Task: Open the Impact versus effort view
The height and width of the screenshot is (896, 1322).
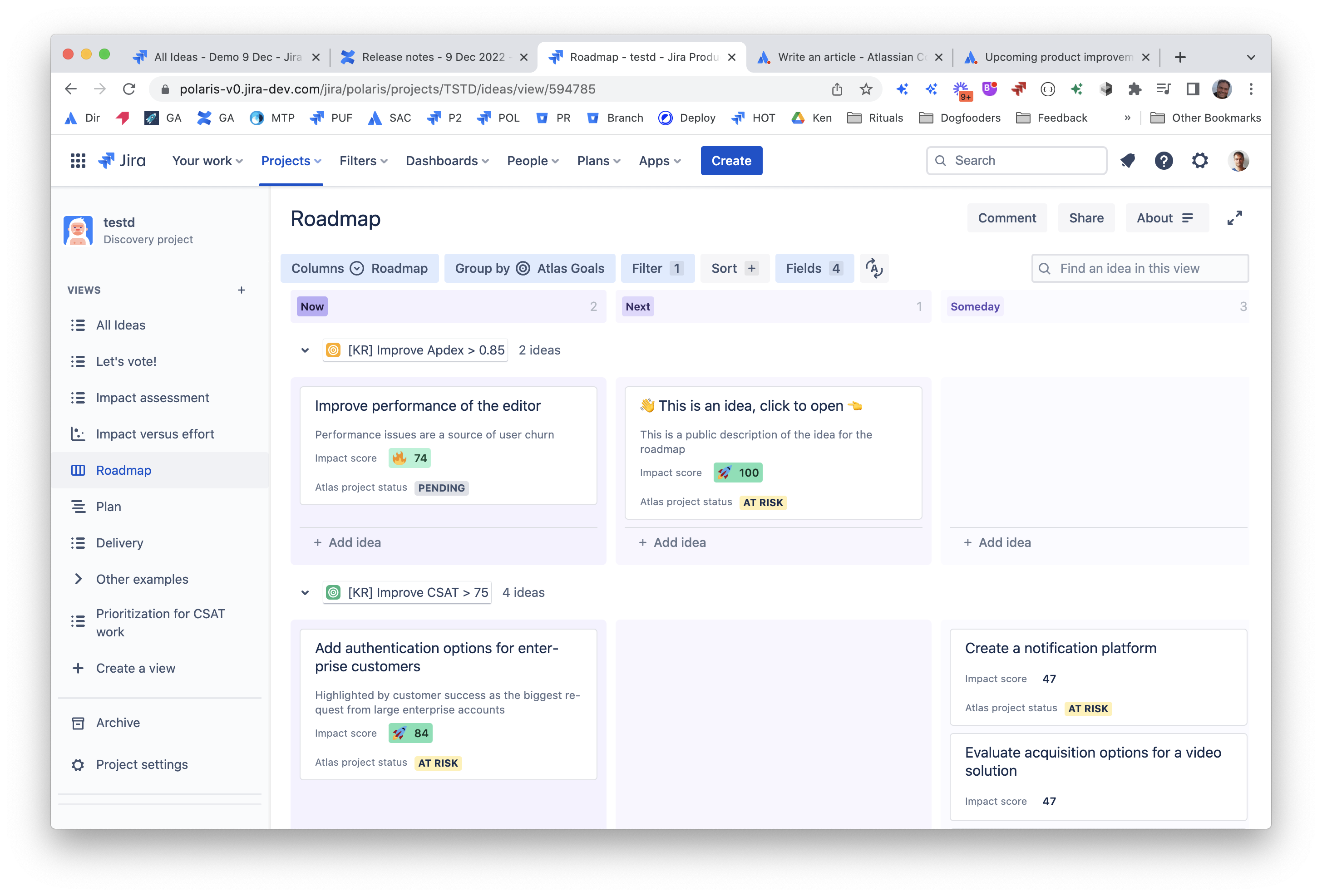Action: click(155, 434)
